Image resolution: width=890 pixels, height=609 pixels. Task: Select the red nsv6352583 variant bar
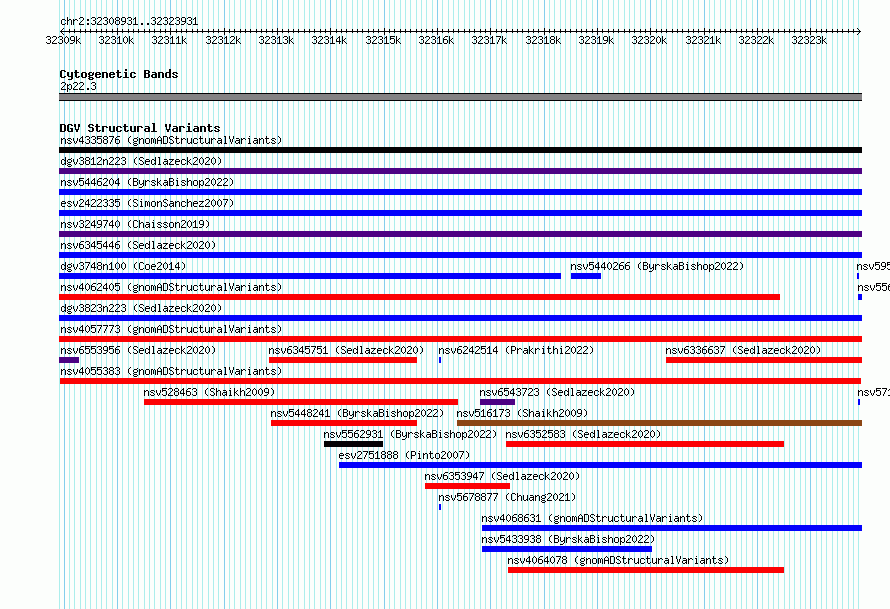click(x=645, y=444)
